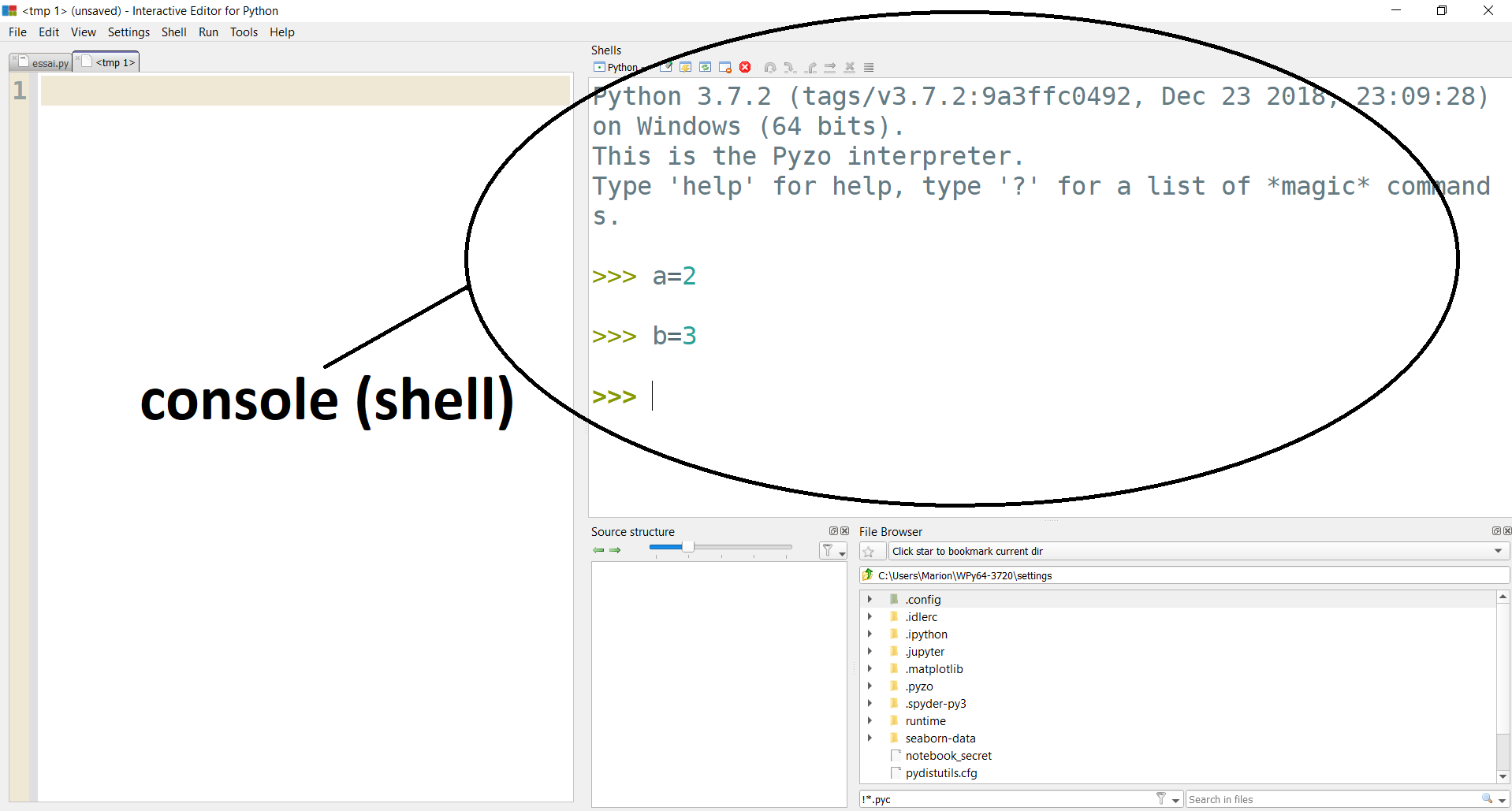Undock the Source structure panel

[833, 531]
